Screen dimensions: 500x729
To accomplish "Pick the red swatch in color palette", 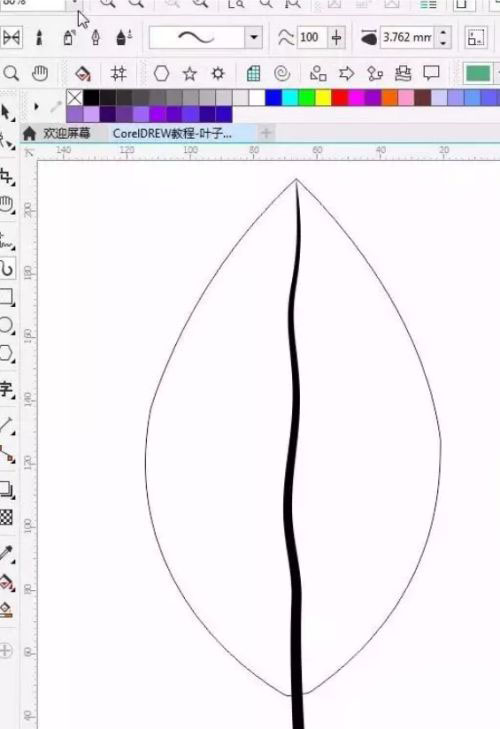I will tap(340, 98).
